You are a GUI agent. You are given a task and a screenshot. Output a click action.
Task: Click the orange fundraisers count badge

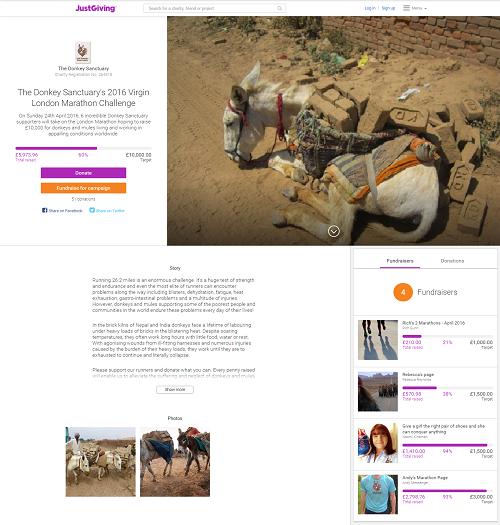point(403,292)
